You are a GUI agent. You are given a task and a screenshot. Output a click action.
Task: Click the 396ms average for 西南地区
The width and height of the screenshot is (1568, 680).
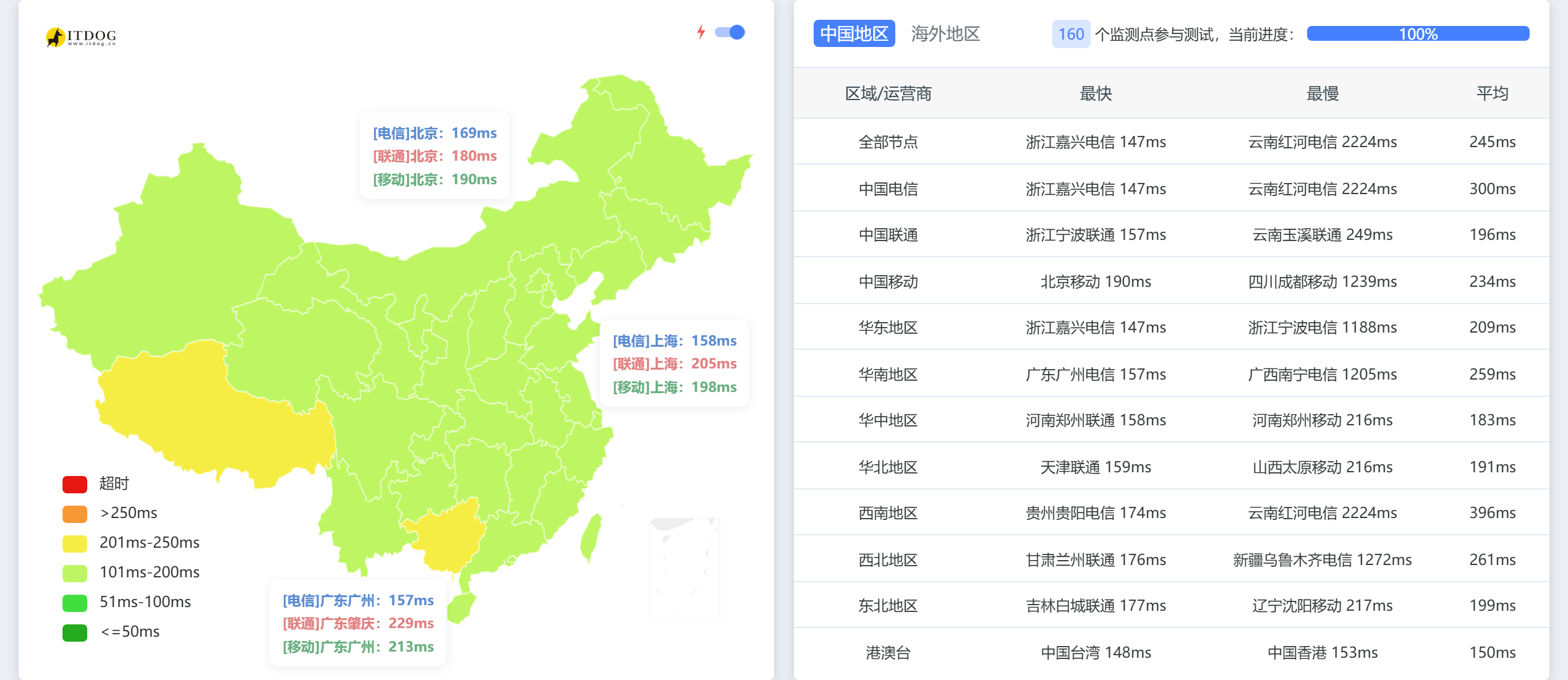click(x=1493, y=512)
